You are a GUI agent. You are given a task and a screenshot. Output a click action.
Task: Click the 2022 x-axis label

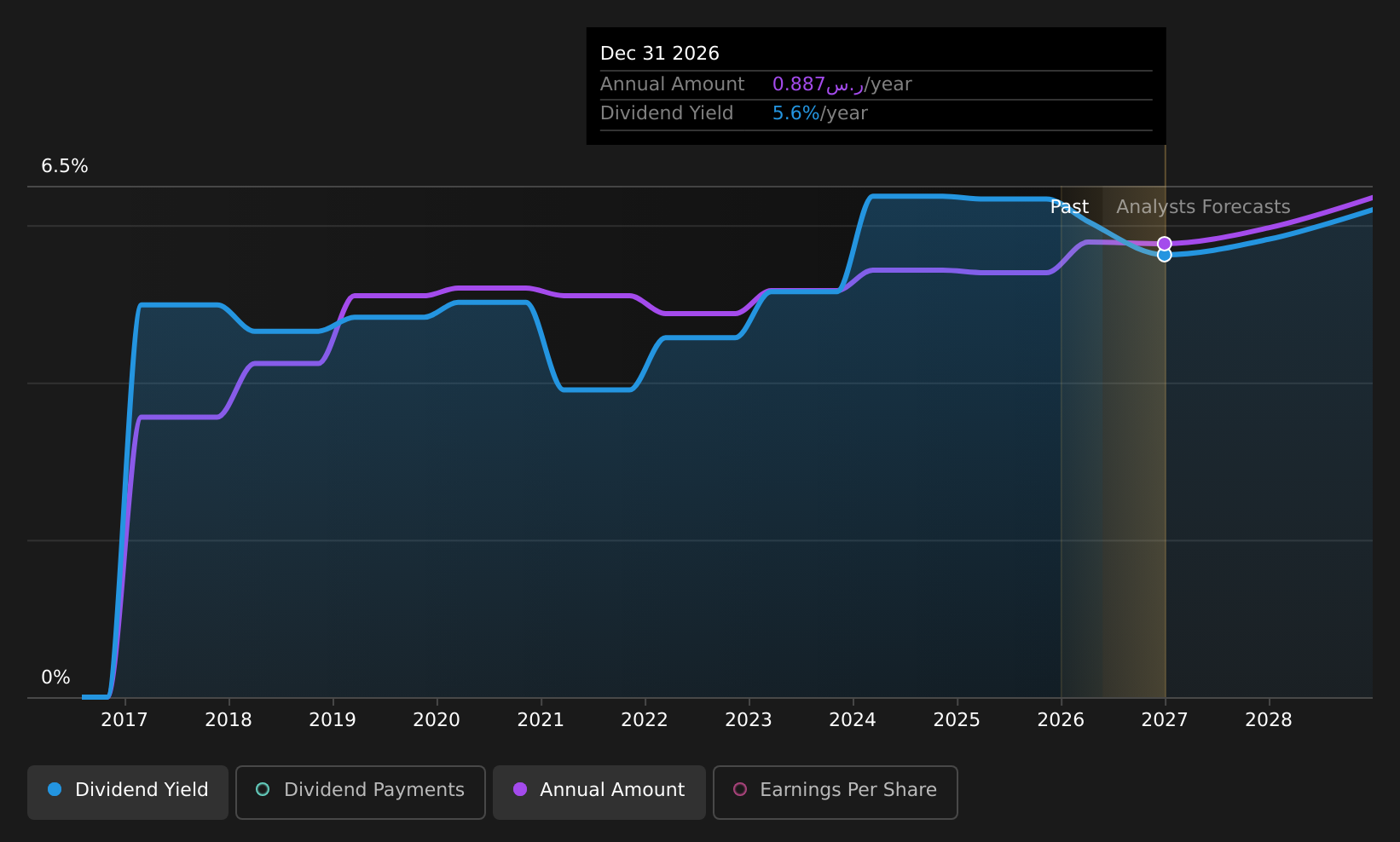click(x=645, y=720)
